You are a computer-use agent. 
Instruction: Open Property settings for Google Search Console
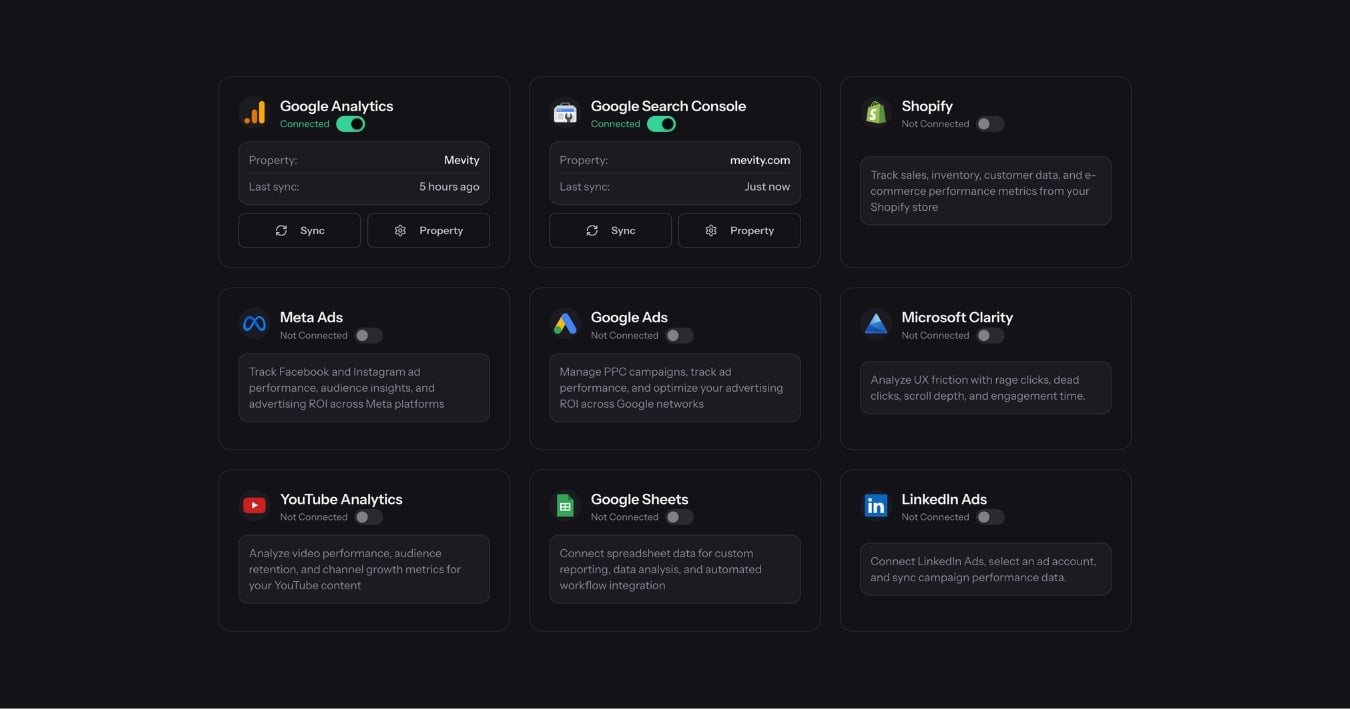[739, 230]
